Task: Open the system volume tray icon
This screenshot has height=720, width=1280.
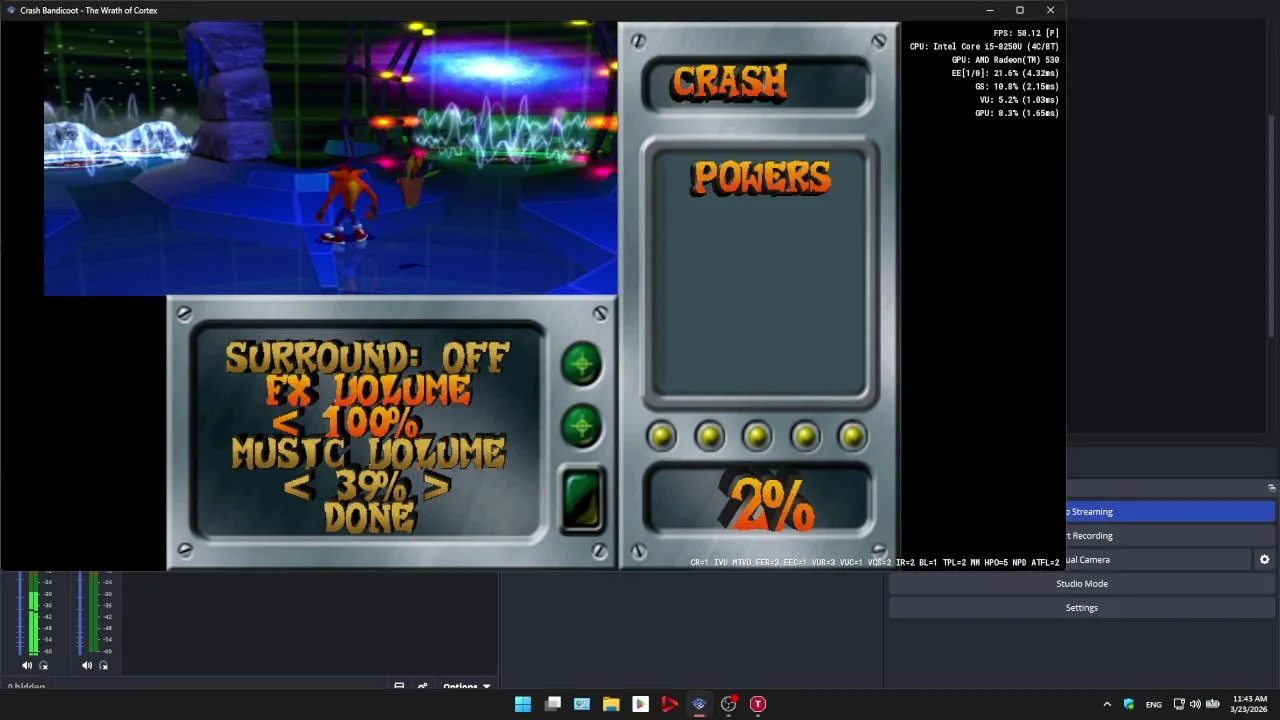Action: tap(1195, 704)
